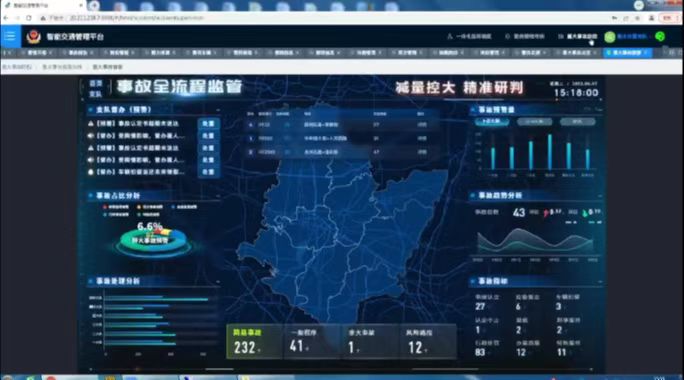Image resolution: width=684 pixels, height=380 pixels.
Task: Collapse the 事故趋势分析 panel arrow
Action: 600,195
